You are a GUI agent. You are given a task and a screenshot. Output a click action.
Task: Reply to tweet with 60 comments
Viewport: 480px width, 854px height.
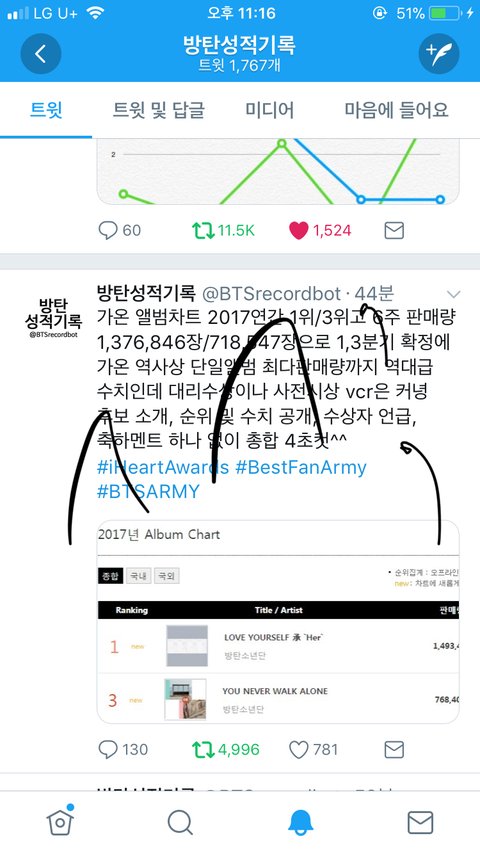120,230
